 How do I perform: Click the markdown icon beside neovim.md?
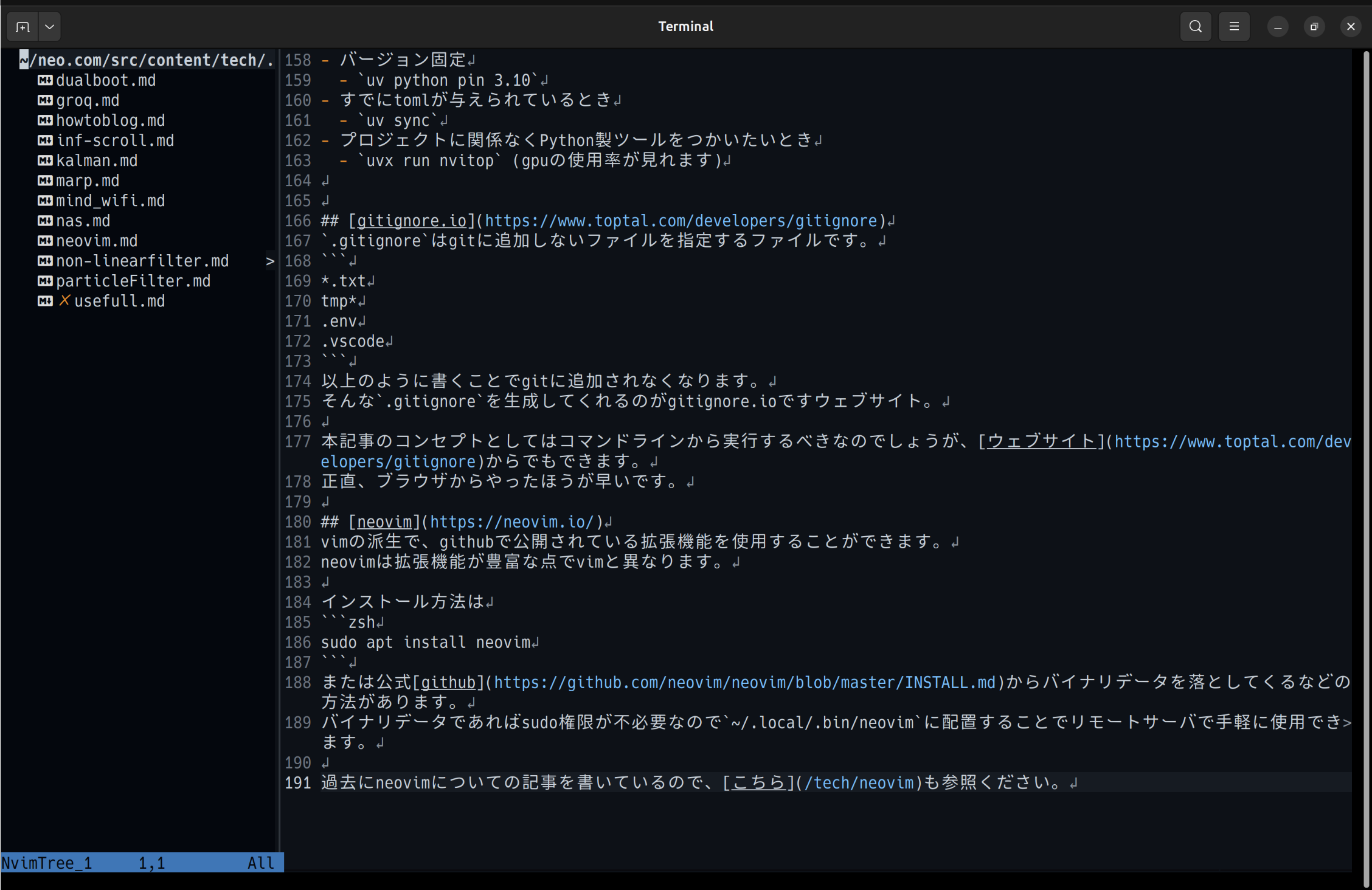pos(44,241)
